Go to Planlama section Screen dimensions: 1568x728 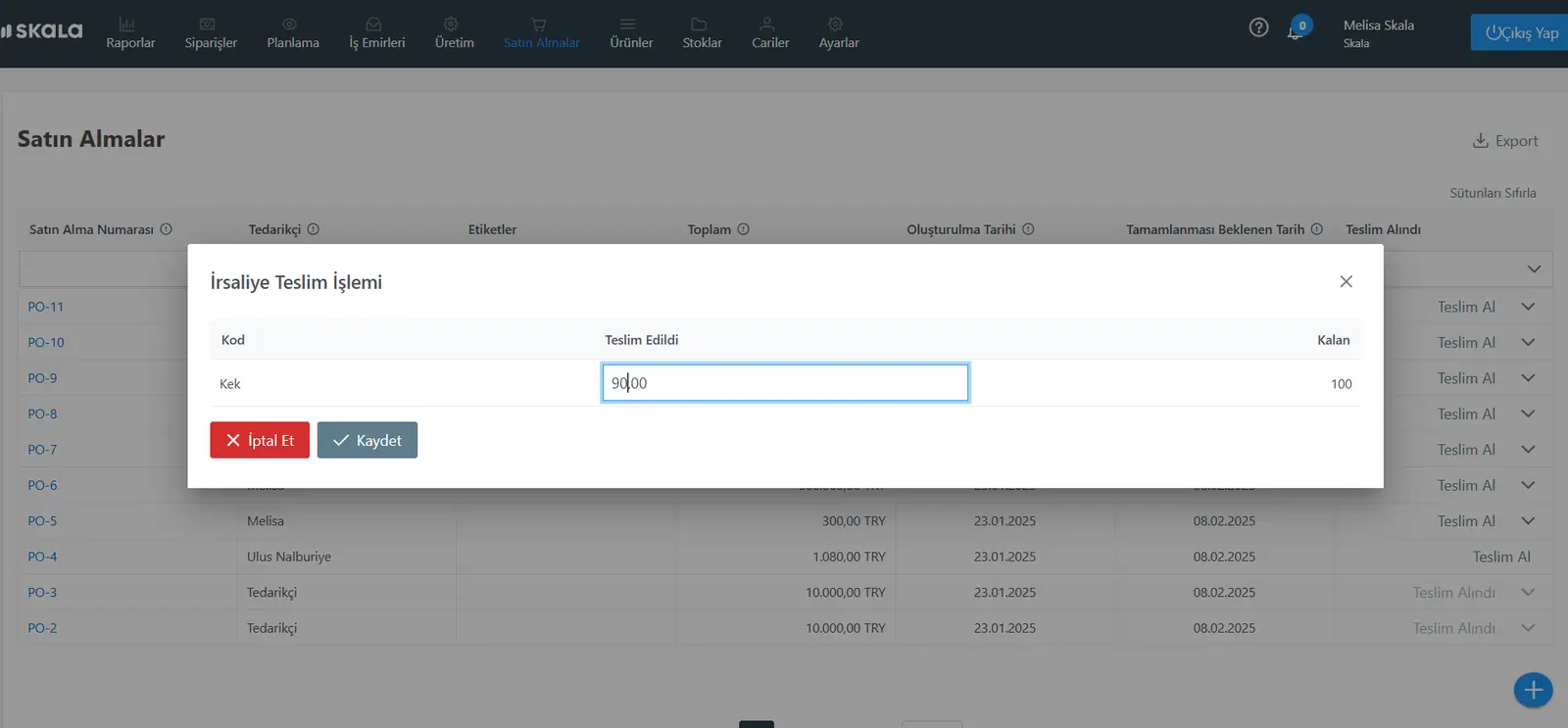pyautogui.click(x=293, y=33)
